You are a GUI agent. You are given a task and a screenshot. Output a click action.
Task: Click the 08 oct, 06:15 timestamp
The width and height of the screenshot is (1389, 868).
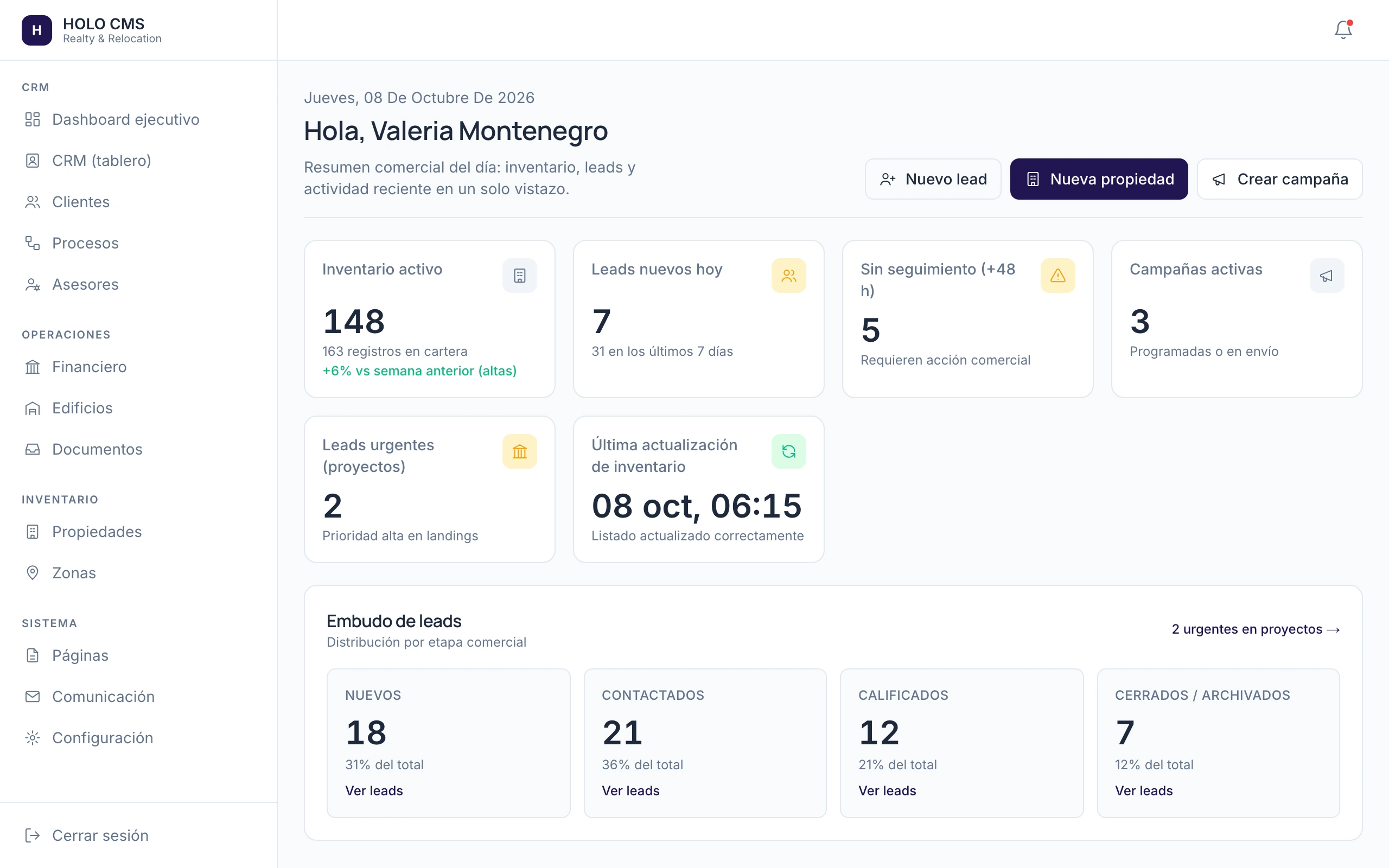pos(696,506)
